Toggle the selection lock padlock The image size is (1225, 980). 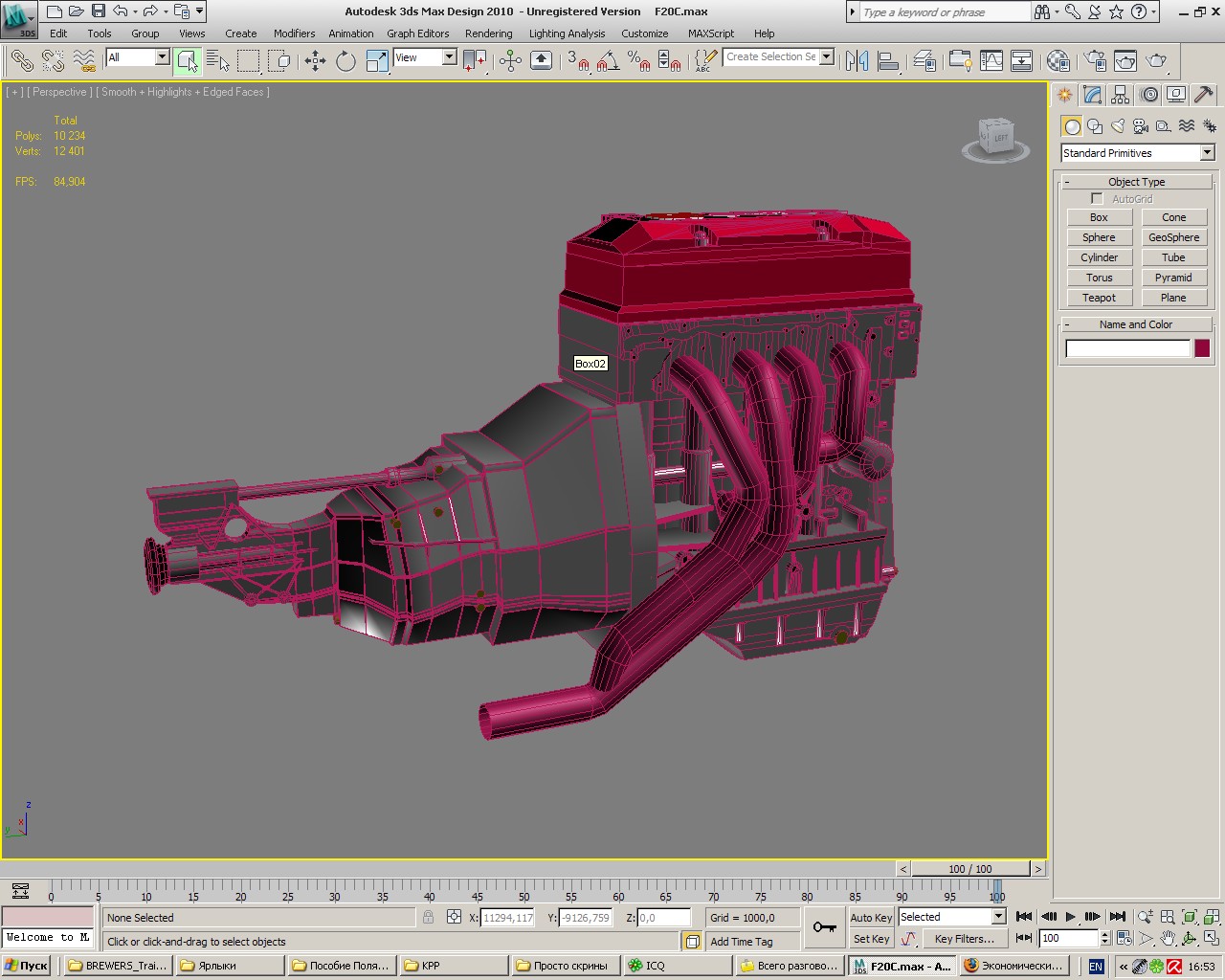428,917
